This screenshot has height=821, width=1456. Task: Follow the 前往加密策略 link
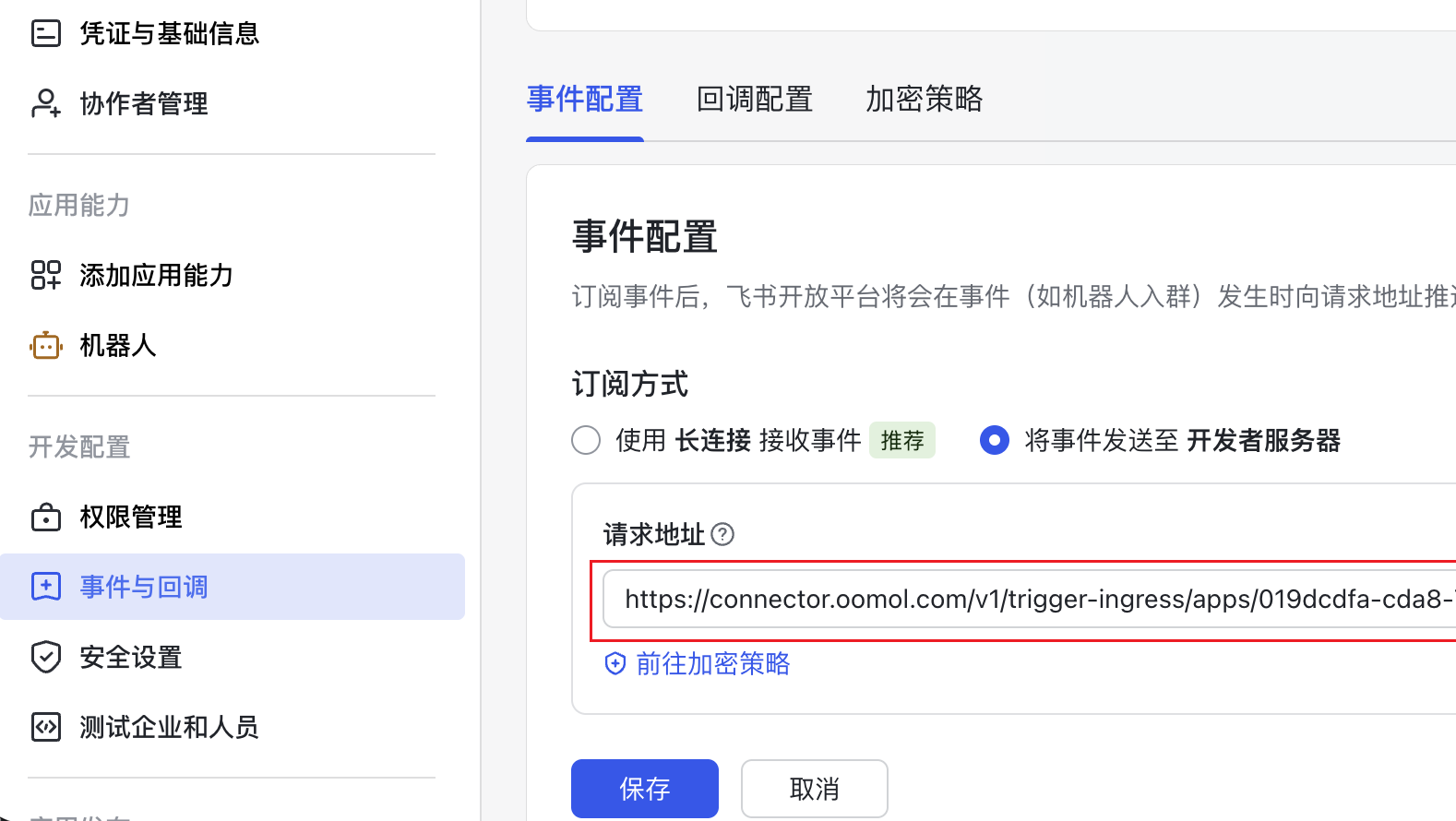710,663
